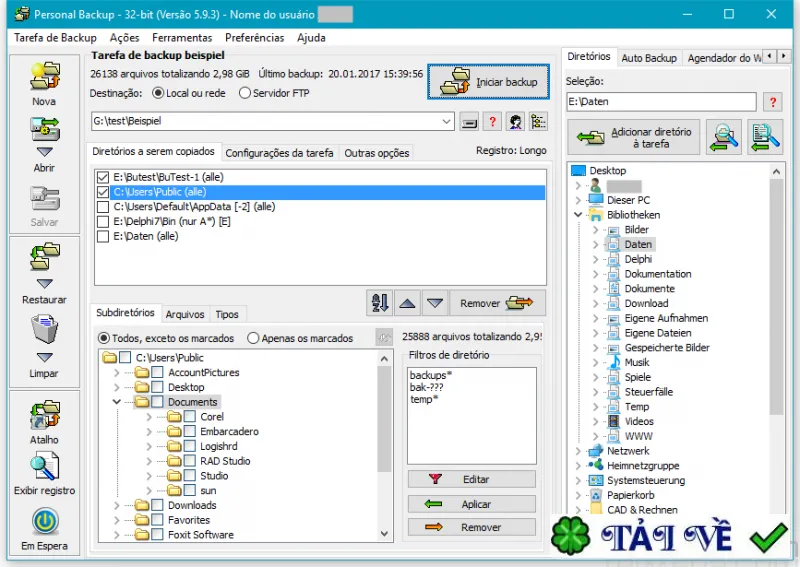The width and height of the screenshot is (800, 567).
Task: Click Aplicar filter button
Action: (472, 504)
